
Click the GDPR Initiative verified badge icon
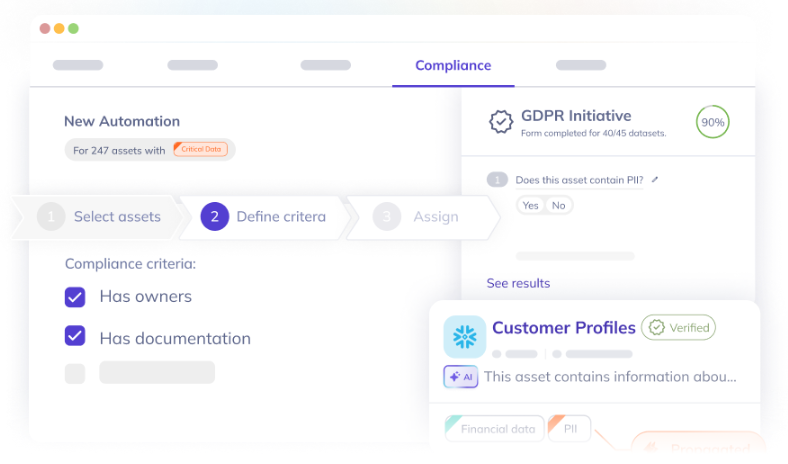tap(501, 122)
